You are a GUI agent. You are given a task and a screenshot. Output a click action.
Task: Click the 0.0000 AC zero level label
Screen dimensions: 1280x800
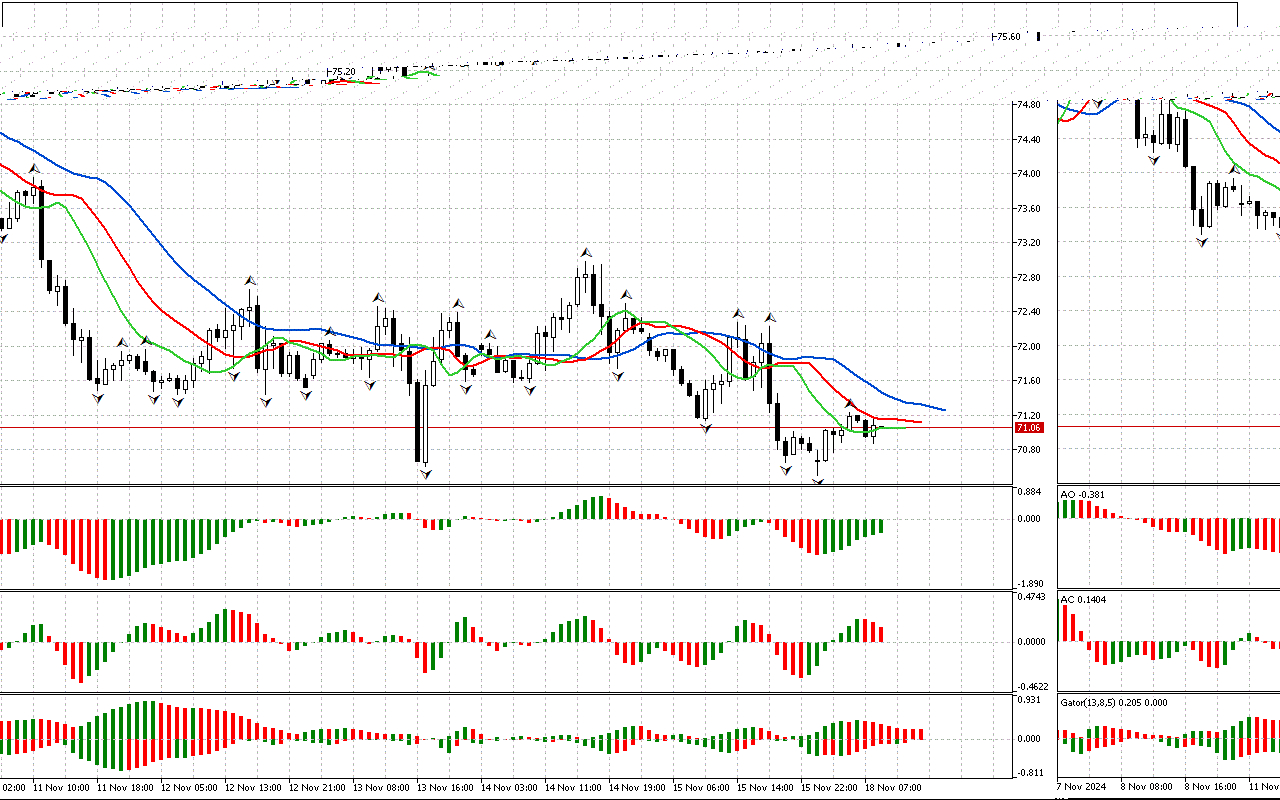tap(1030, 642)
